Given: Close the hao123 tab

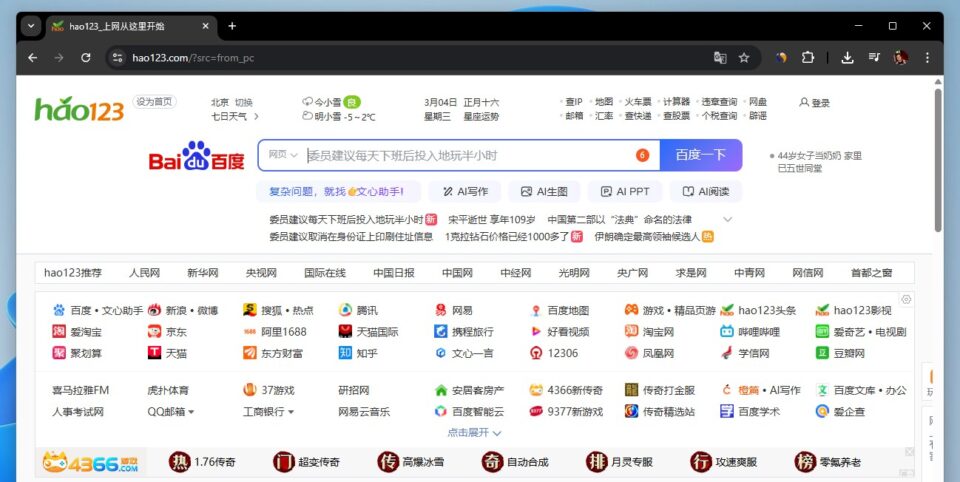Looking at the screenshot, I should 205,26.
